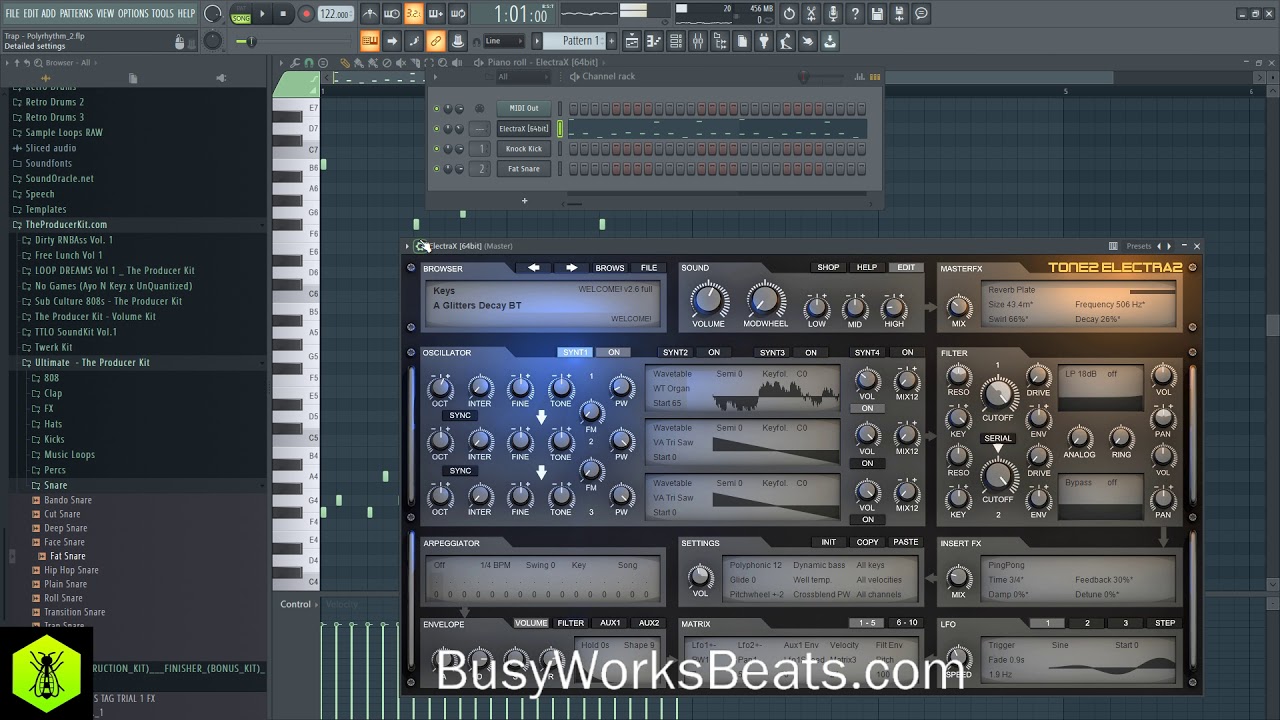The height and width of the screenshot is (720, 1280).
Task: Click the Fat Snare channel button
Action: (523, 168)
